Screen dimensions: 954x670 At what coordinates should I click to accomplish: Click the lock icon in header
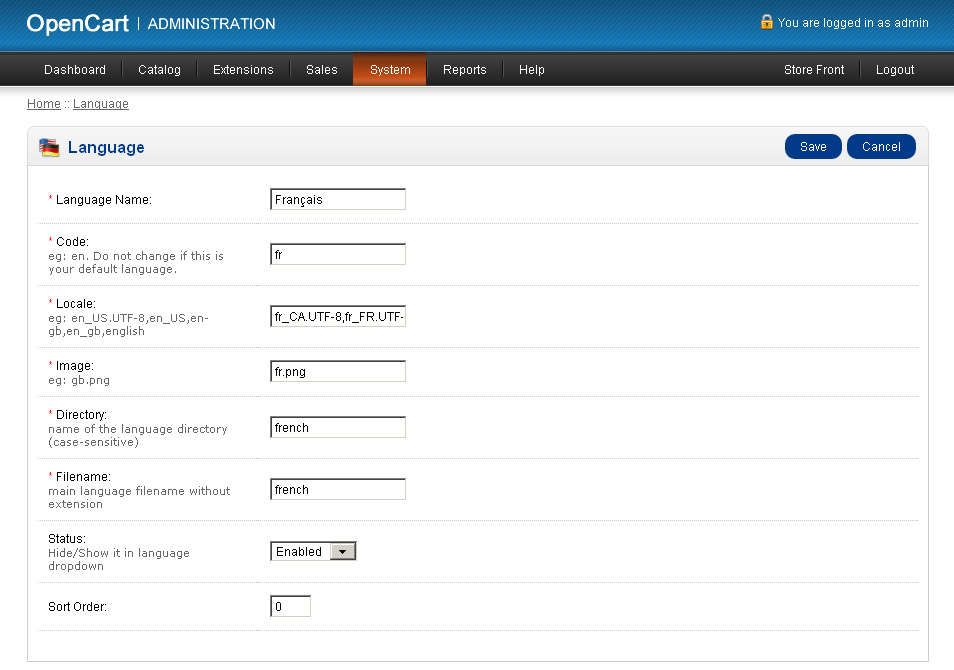tap(767, 22)
